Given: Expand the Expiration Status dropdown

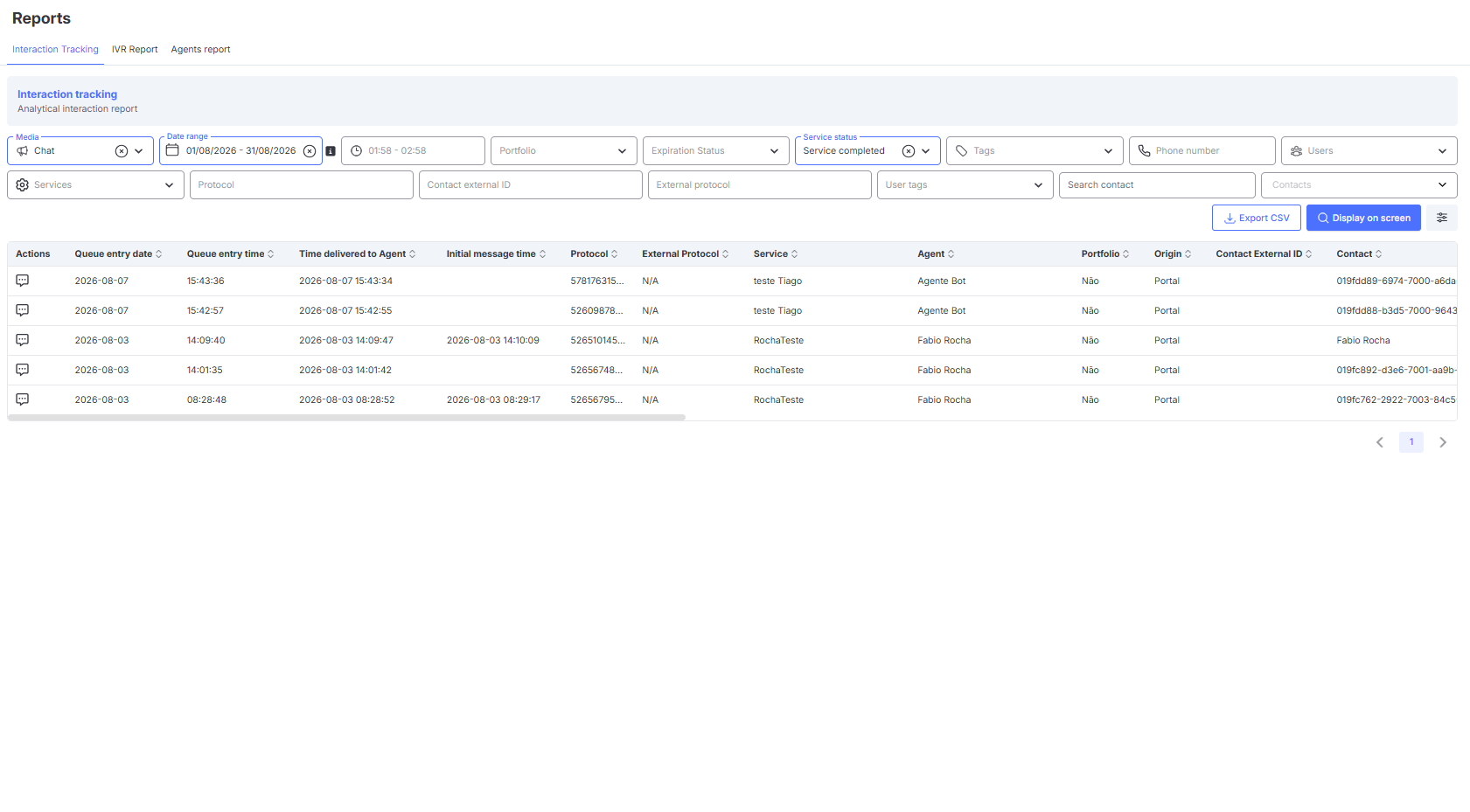Looking at the screenshot, I should click(774, 151).
